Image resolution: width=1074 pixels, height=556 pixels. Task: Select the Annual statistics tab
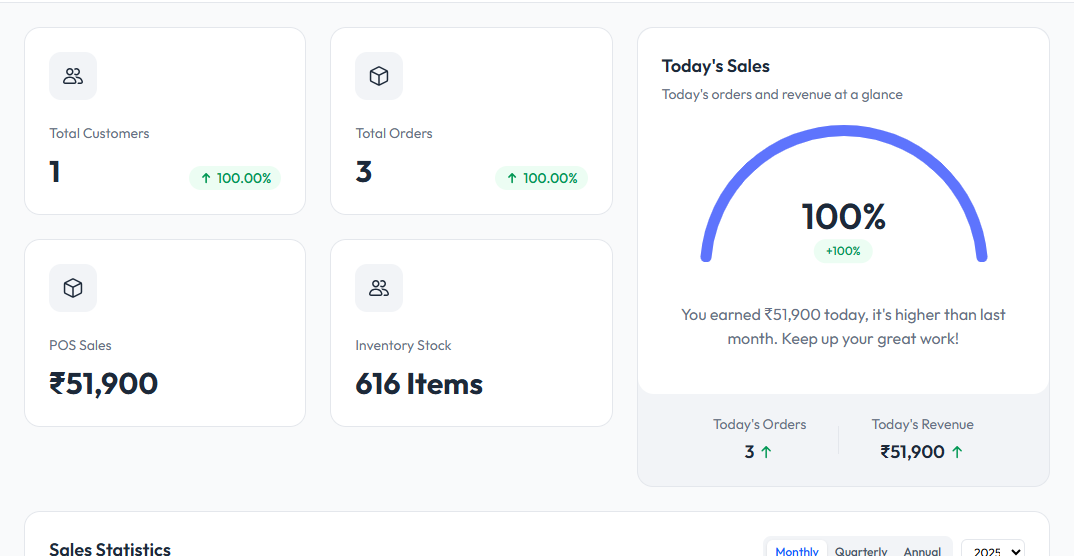[x=922, y=550]
